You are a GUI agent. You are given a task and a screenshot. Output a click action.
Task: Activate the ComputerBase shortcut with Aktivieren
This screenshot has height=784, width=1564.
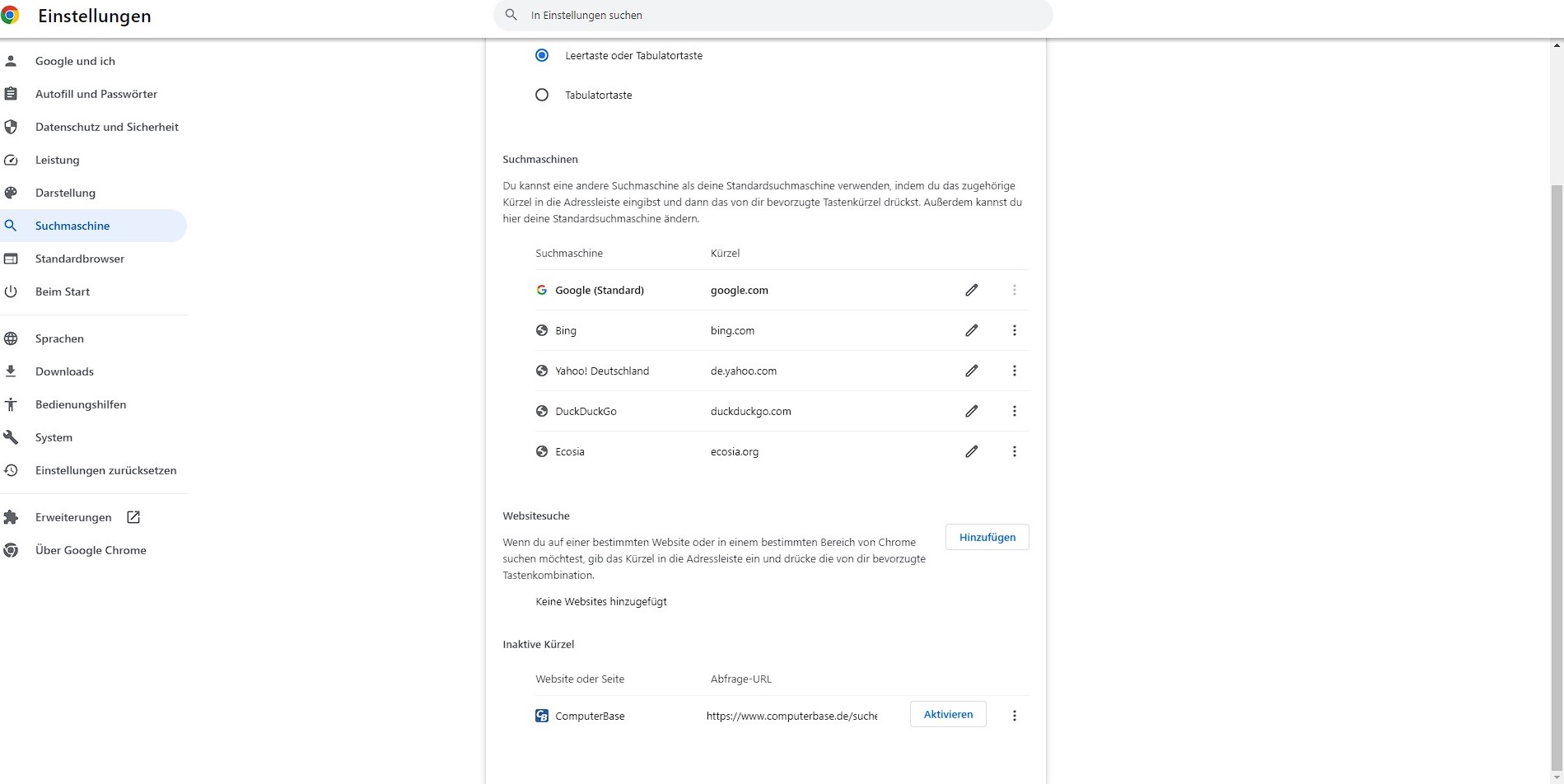[x=948, y=714]
